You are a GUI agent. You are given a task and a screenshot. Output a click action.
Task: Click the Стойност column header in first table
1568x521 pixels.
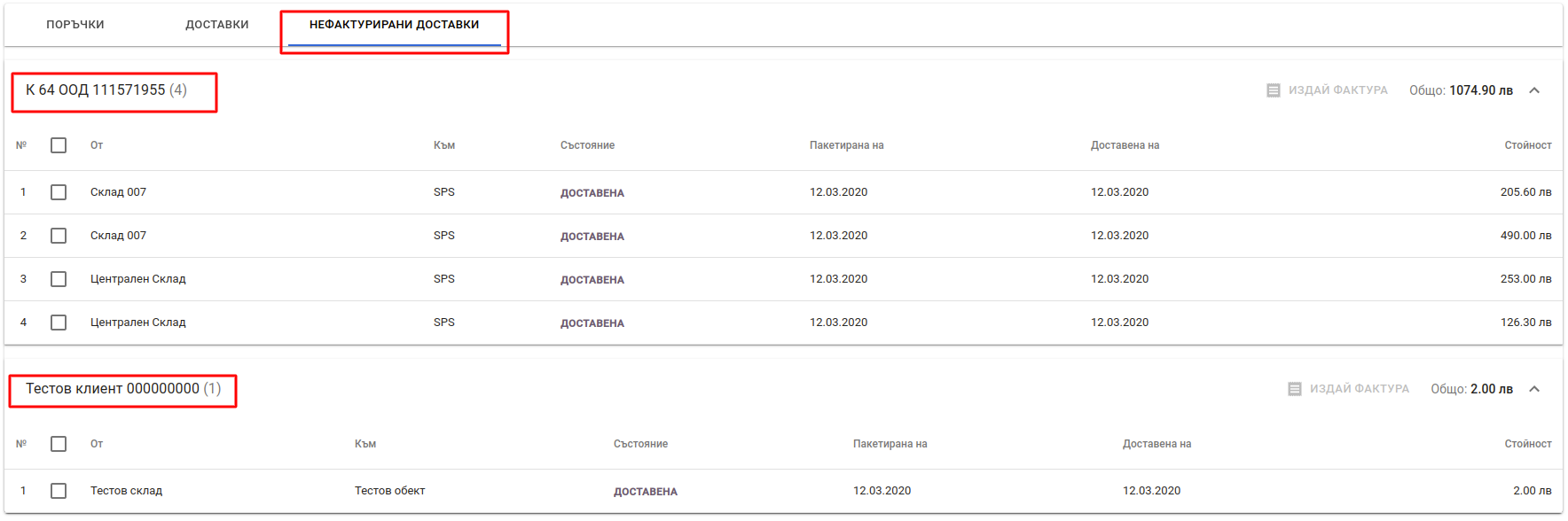tap(1528, 145)
